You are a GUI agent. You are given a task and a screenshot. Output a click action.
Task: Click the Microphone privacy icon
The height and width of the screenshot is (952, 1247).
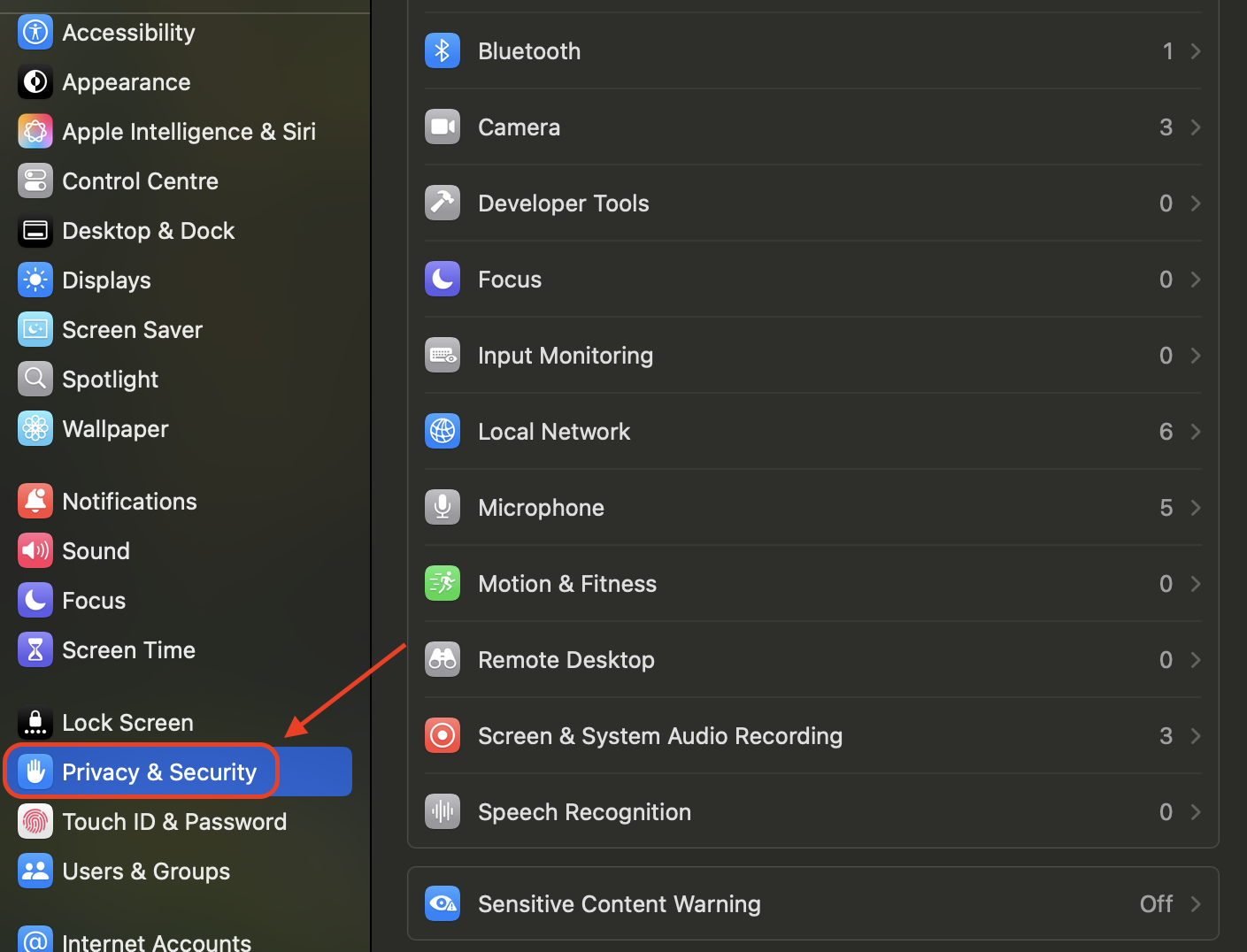443,507
